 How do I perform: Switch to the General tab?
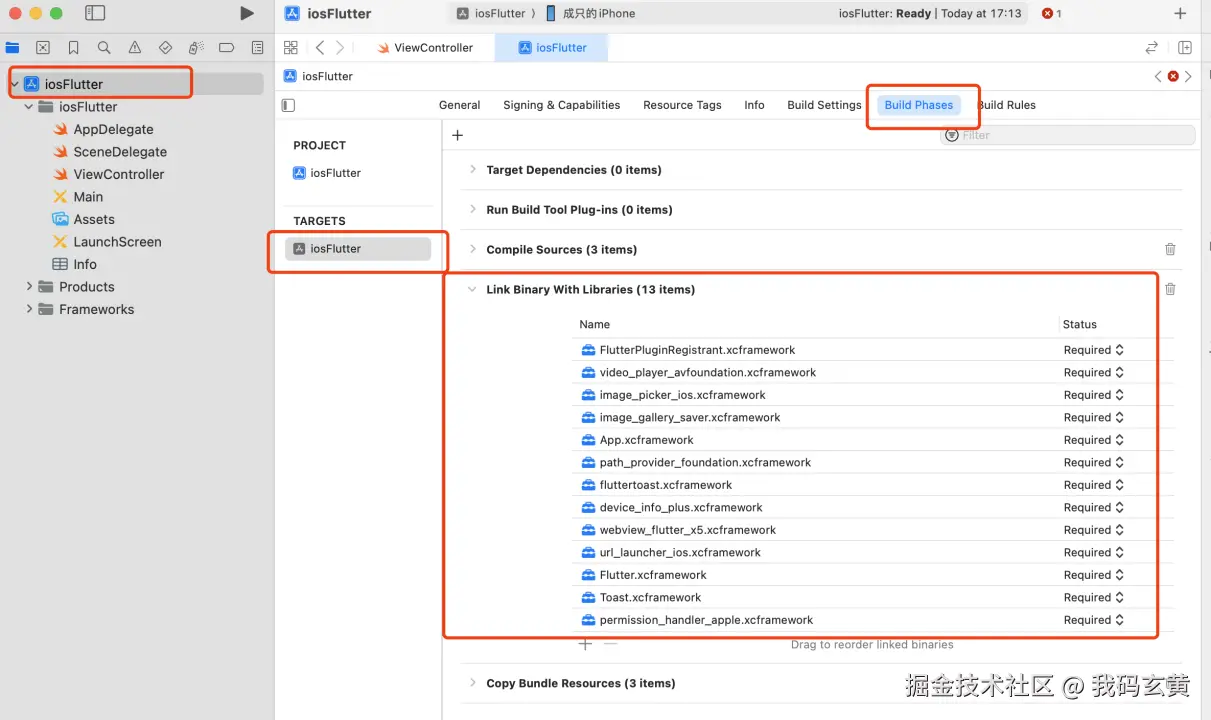tap(460, 105)
